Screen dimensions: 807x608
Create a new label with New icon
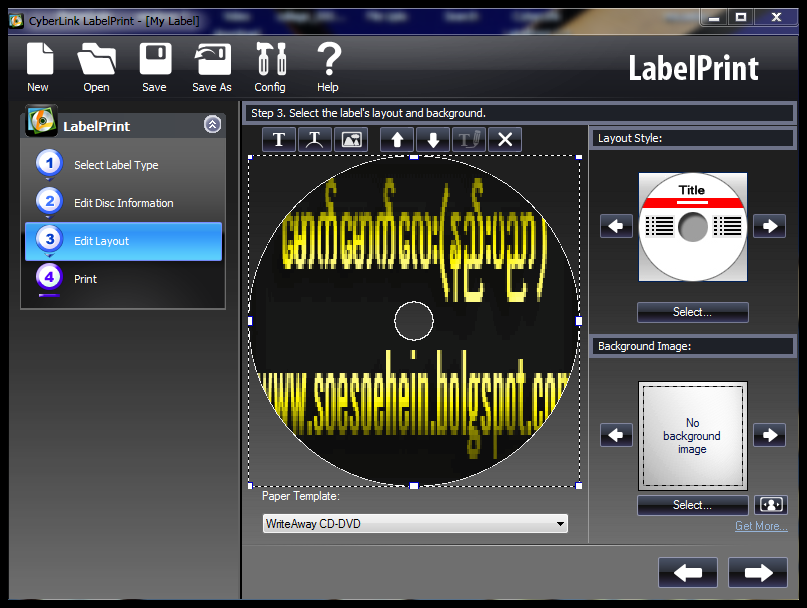[39, 67]
